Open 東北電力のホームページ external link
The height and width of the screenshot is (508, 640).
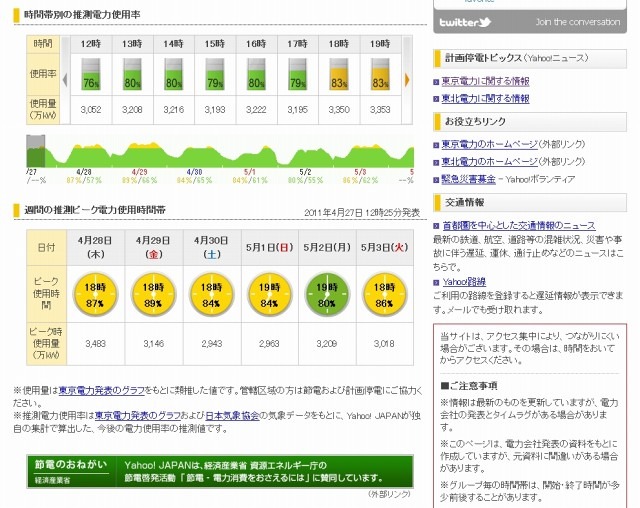click(x=490, y=162)
